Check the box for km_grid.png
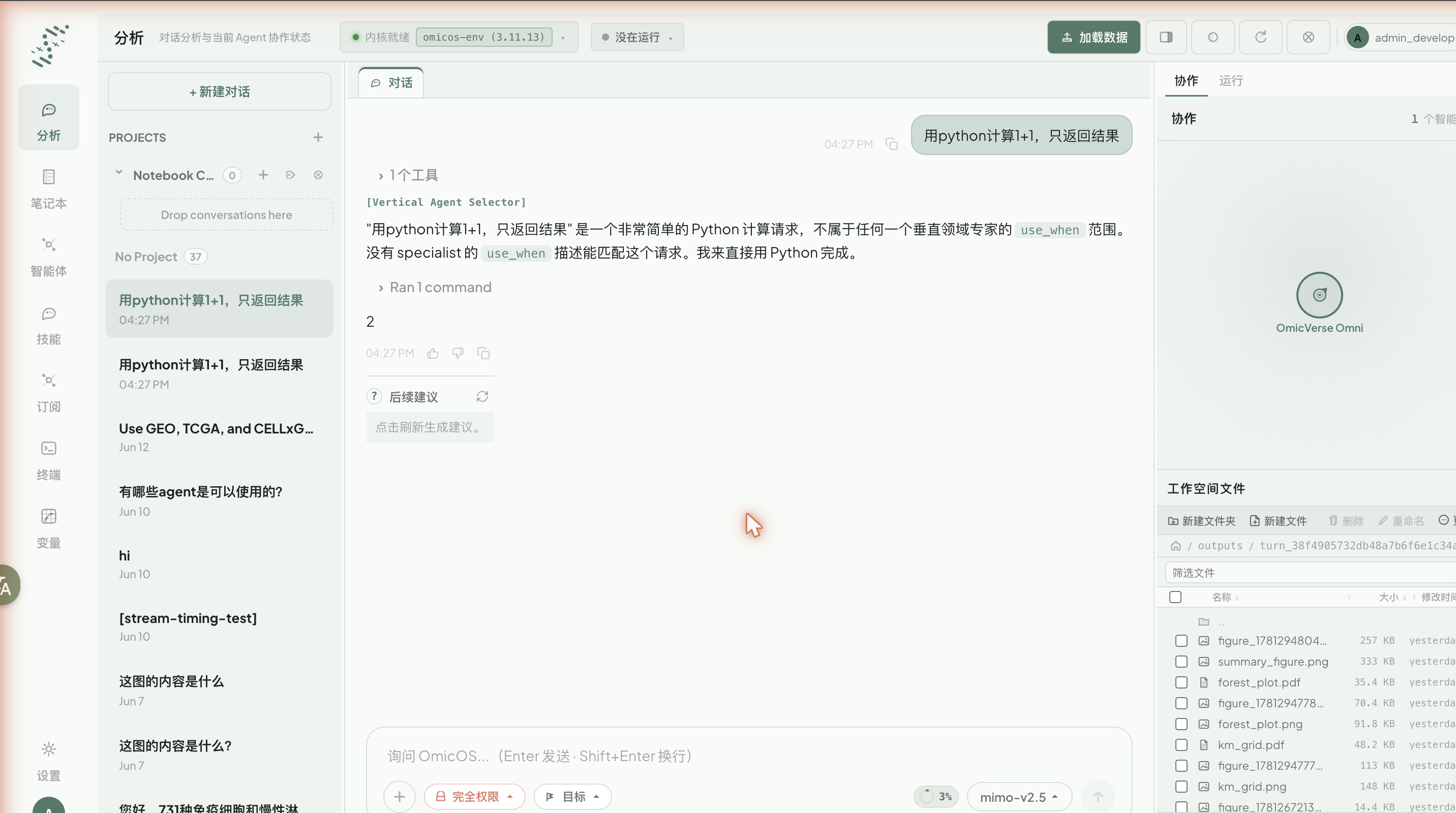Image resolution: width=1456 pixels, height=813 pixels. 1181,787
